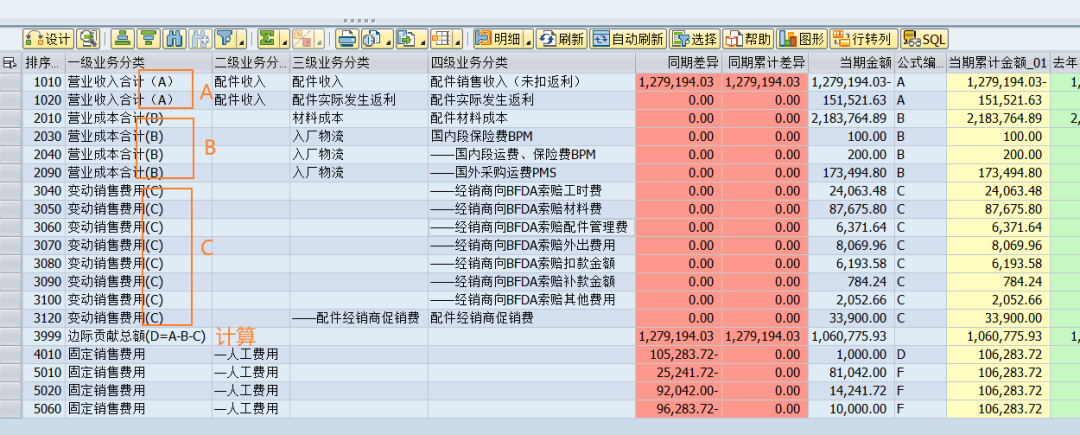
Task: Click the 明细 (Detail) button
Action: pos(498,39)
